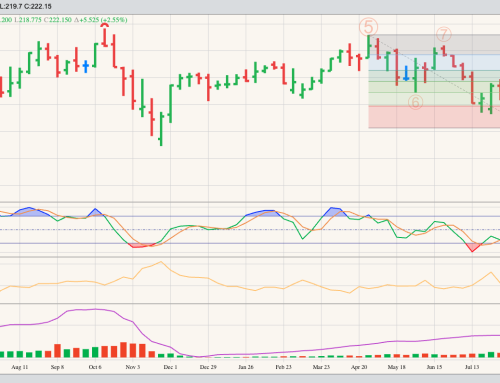This screenshot has width=500, height=383.
Task: Click the red oversold oscillator fill in July
Action: click(472, 247)
